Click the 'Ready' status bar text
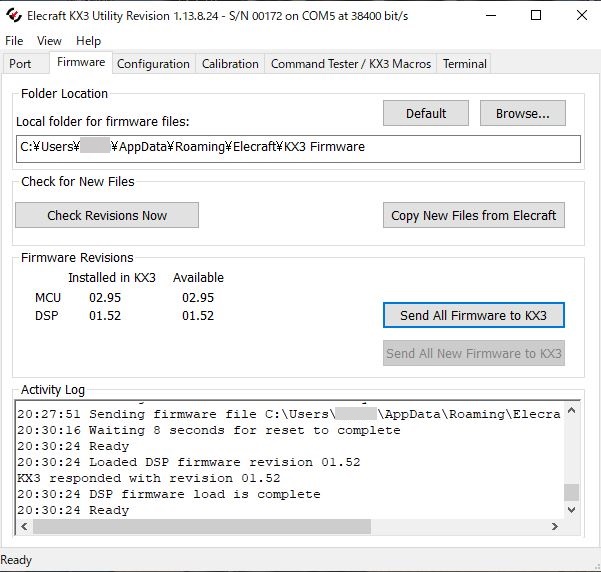The height and width of the screenshot is (572, 601). click(x=16, y=560)
